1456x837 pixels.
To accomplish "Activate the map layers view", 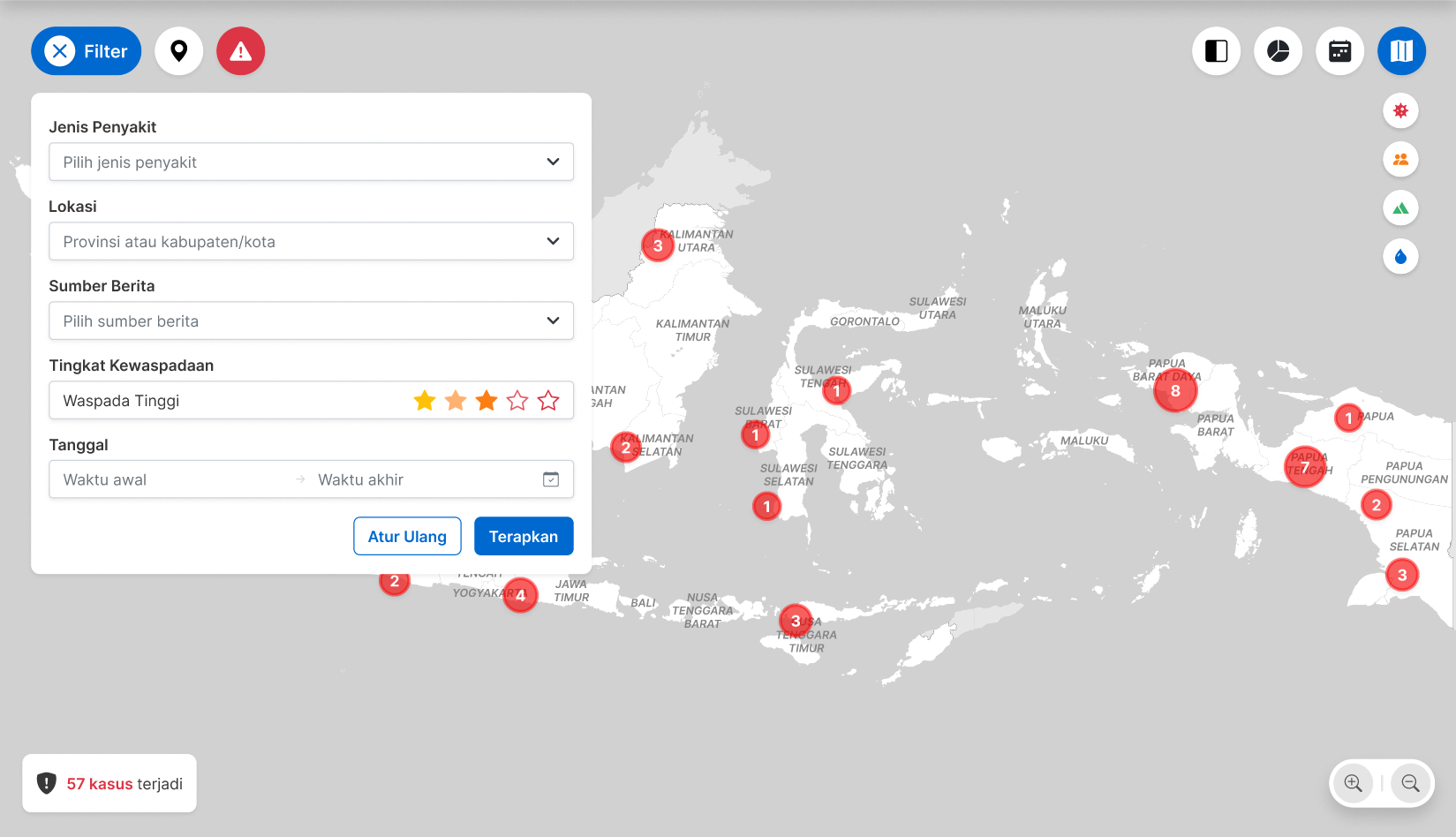I will (x=1401, y=51).
